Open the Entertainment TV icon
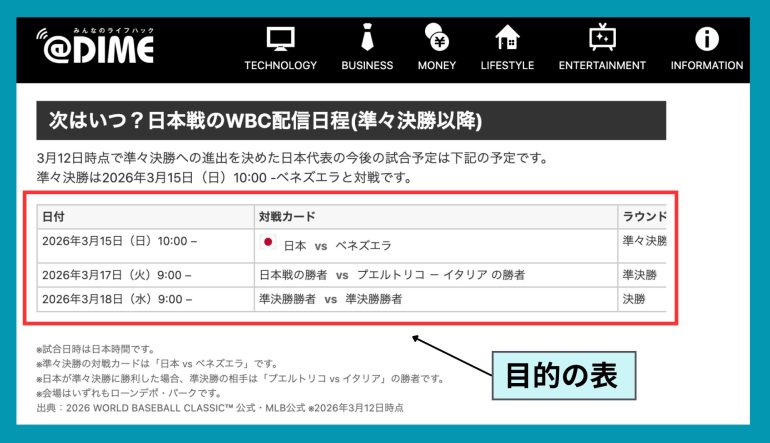The image size is (770, 443). coord(602,37)
